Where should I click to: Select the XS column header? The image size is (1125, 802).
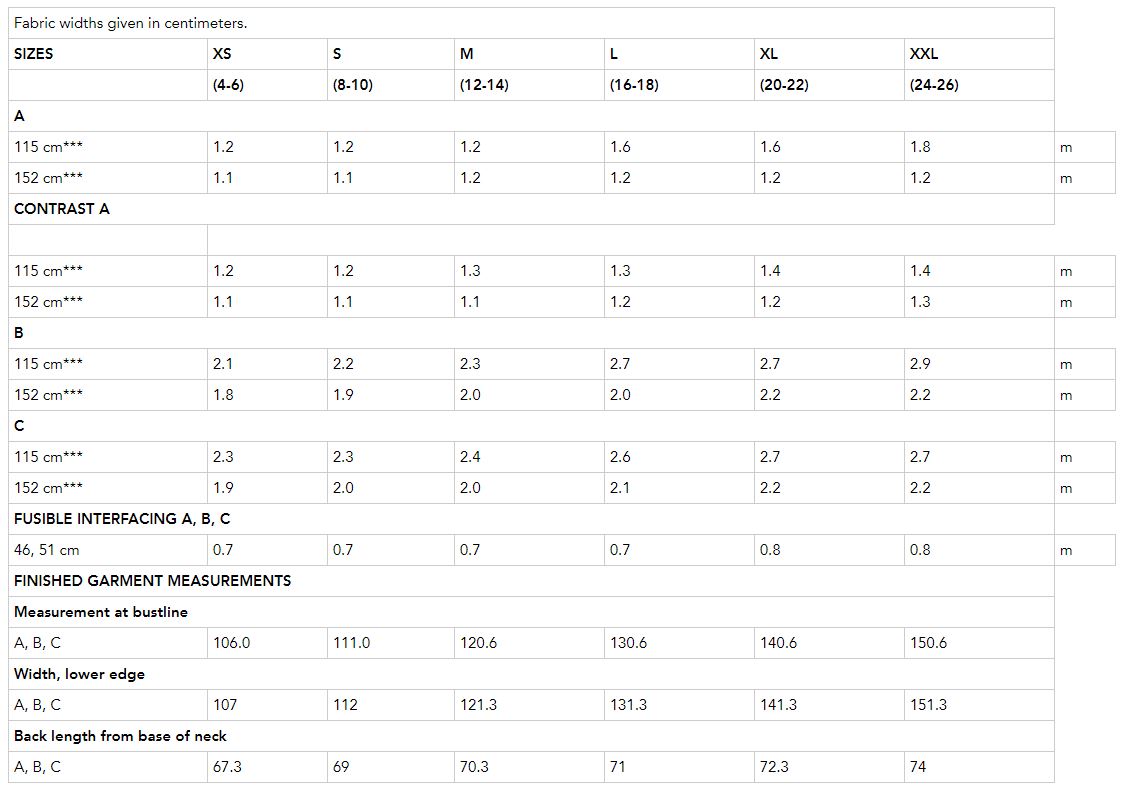(267, 54)
